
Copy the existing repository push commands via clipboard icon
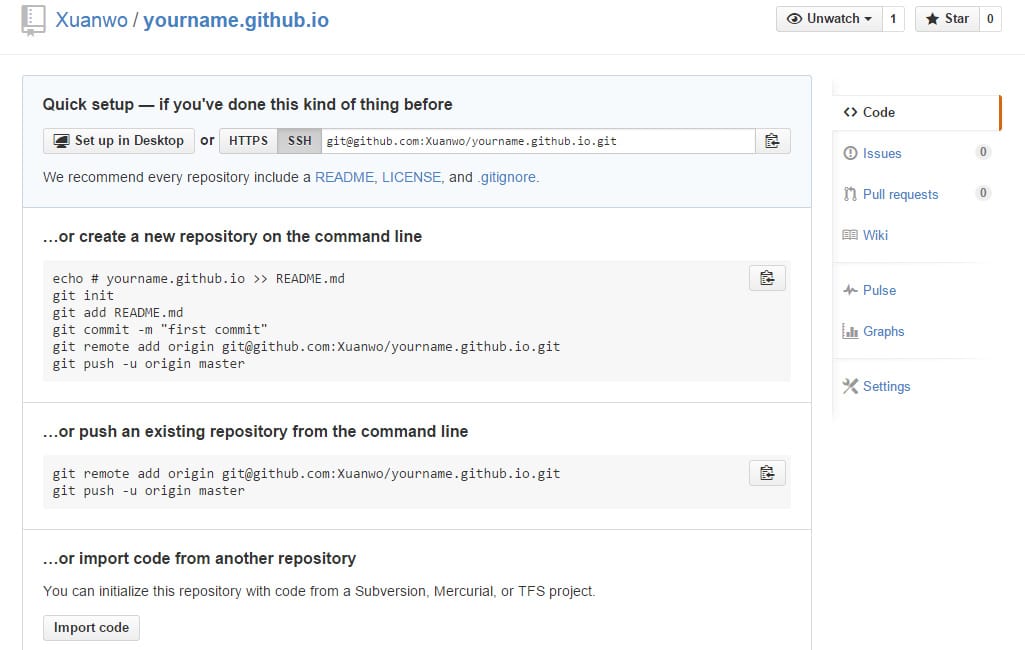pyautogui.click(x=767, y=473)
